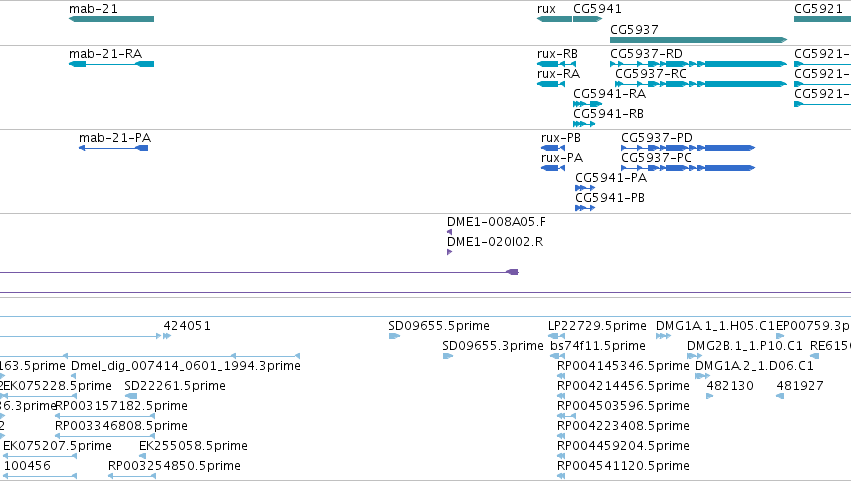Select the CG5937-RC transcript label
The image size is (851, 481).
coord(651,74)
